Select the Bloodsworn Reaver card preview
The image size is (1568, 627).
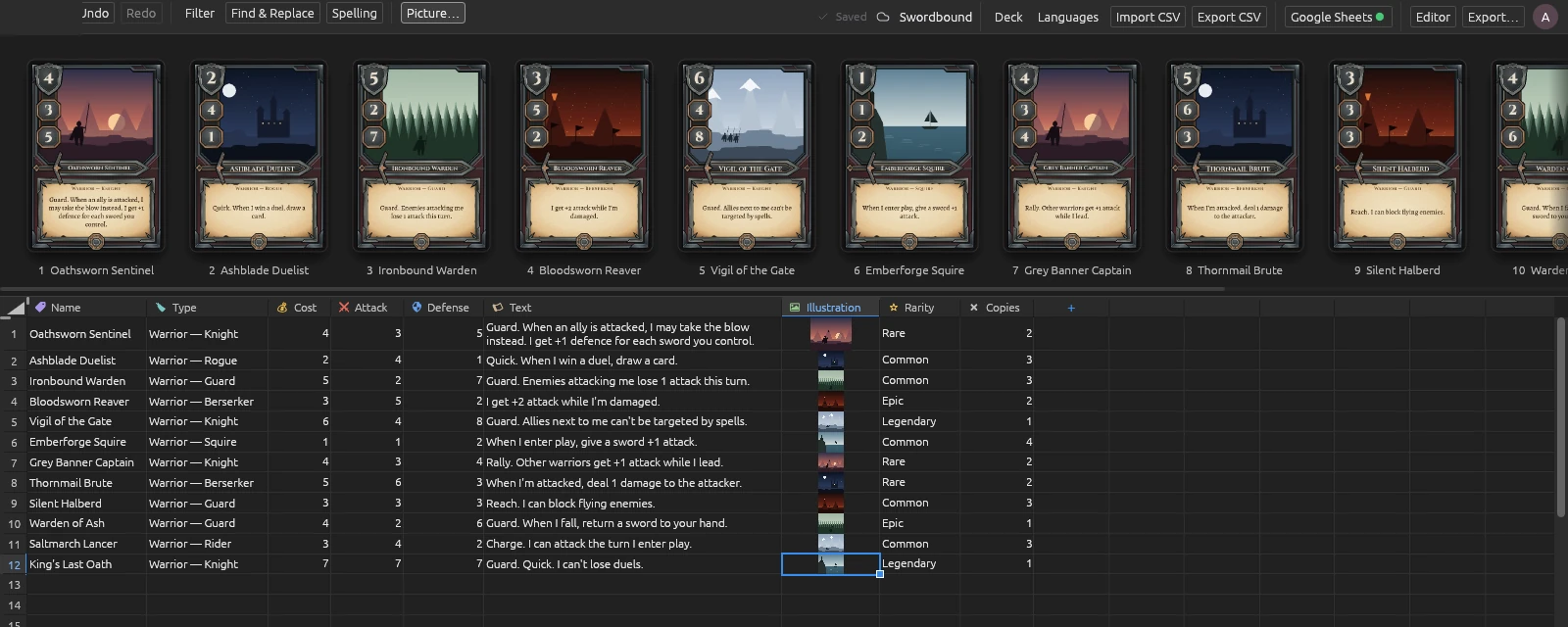584,157
